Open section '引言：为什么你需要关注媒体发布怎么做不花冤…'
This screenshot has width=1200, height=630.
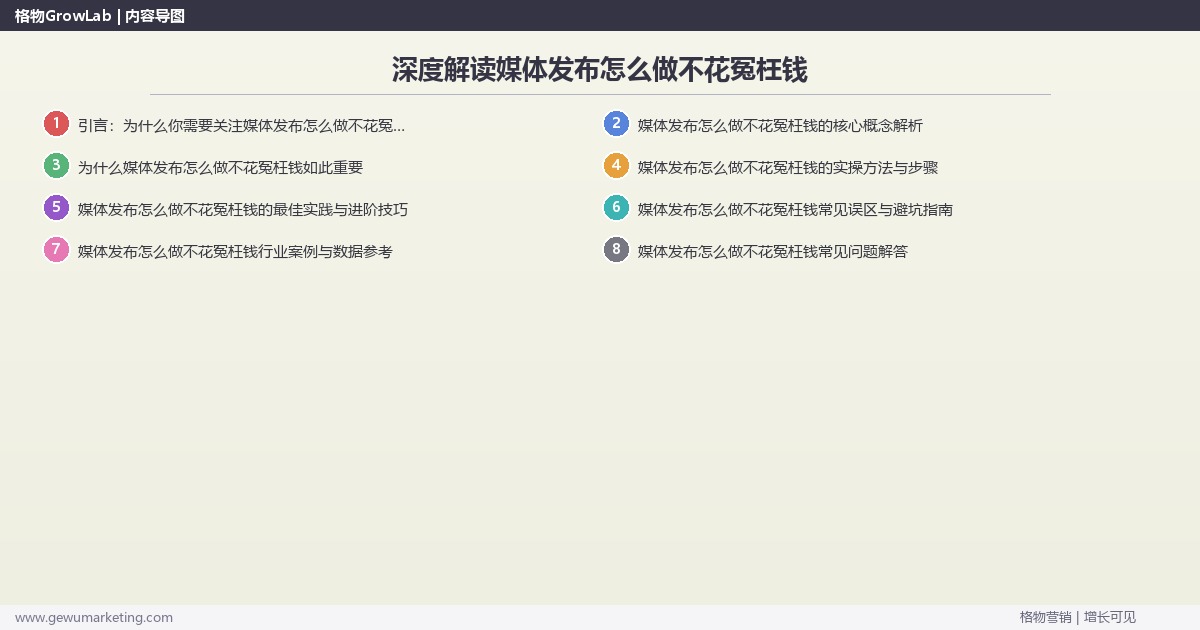(x=242, y=126)
